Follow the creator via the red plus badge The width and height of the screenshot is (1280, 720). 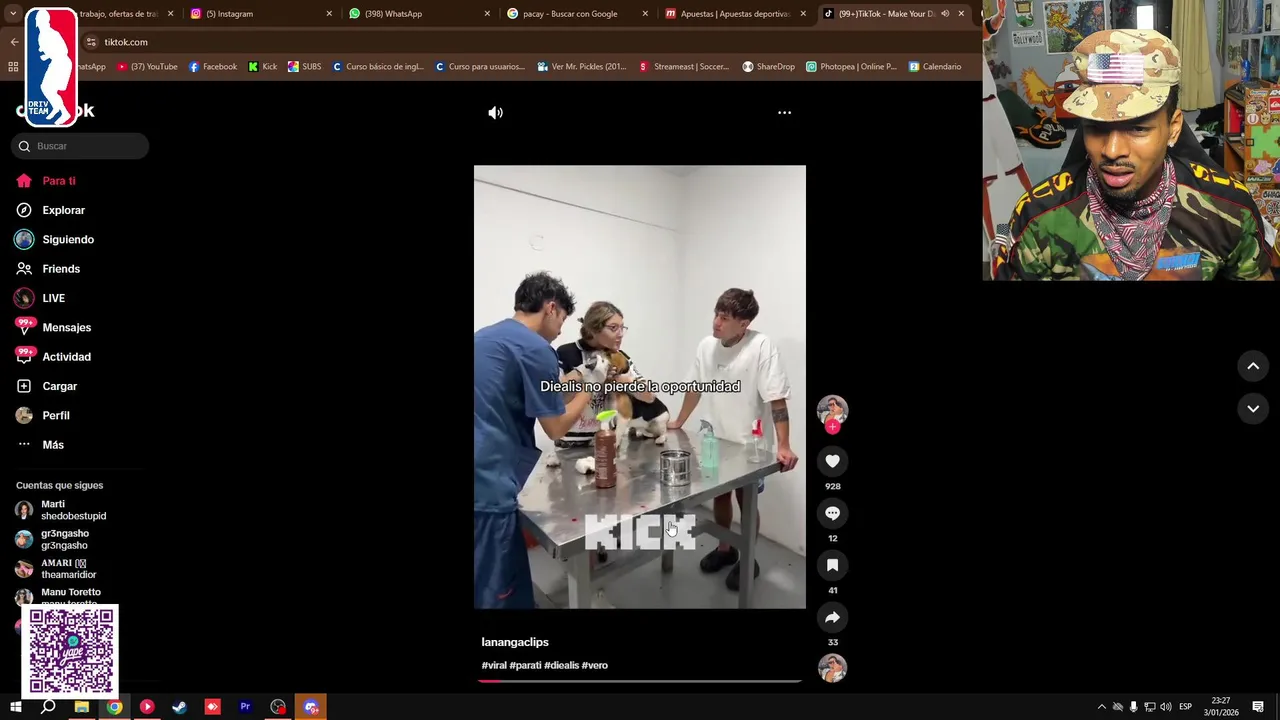832,427
